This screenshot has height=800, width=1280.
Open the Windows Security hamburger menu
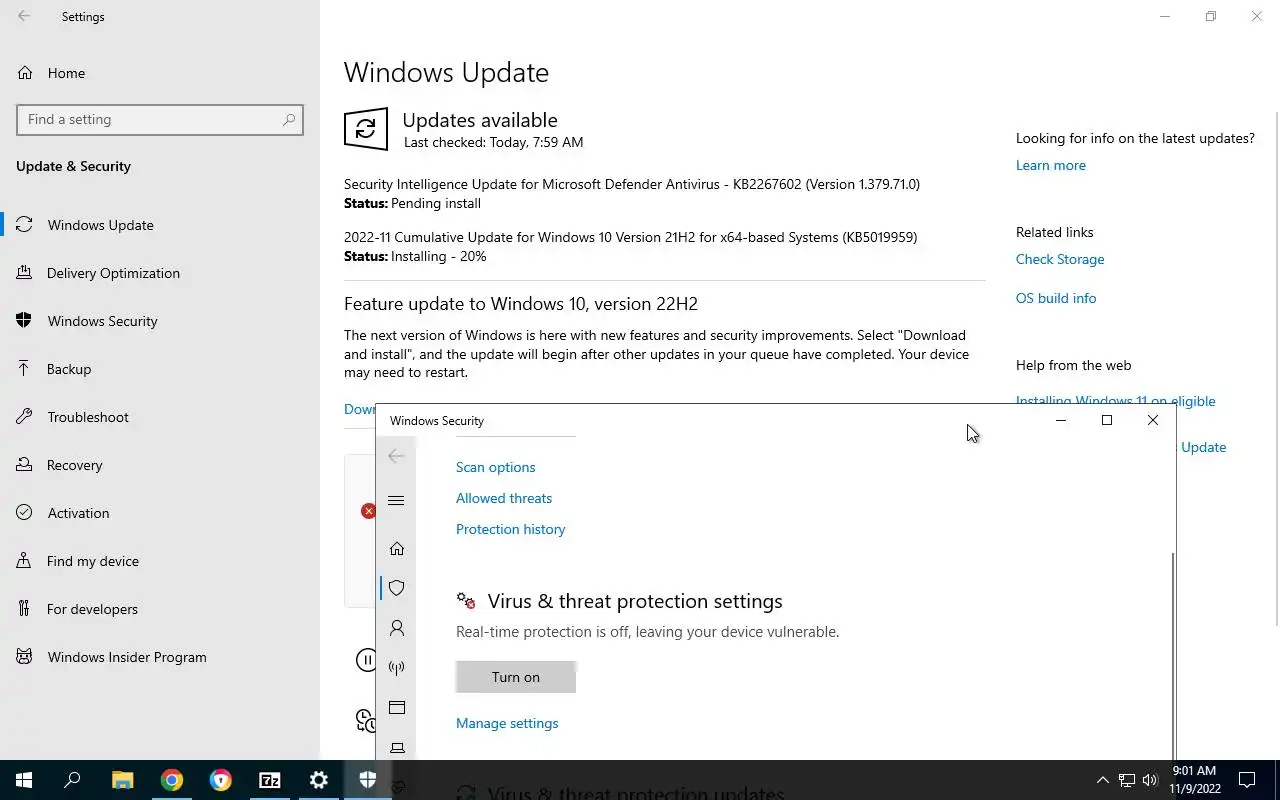click(396, 501)
